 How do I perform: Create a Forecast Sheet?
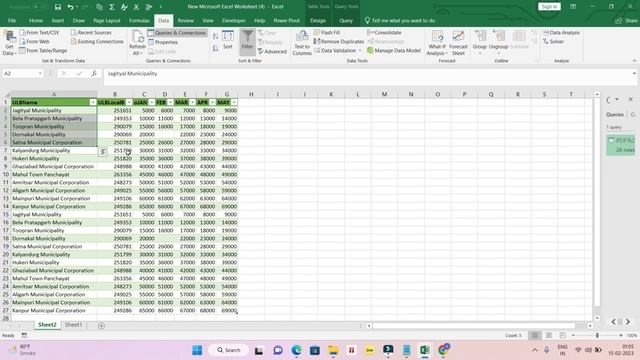(458, 43)
